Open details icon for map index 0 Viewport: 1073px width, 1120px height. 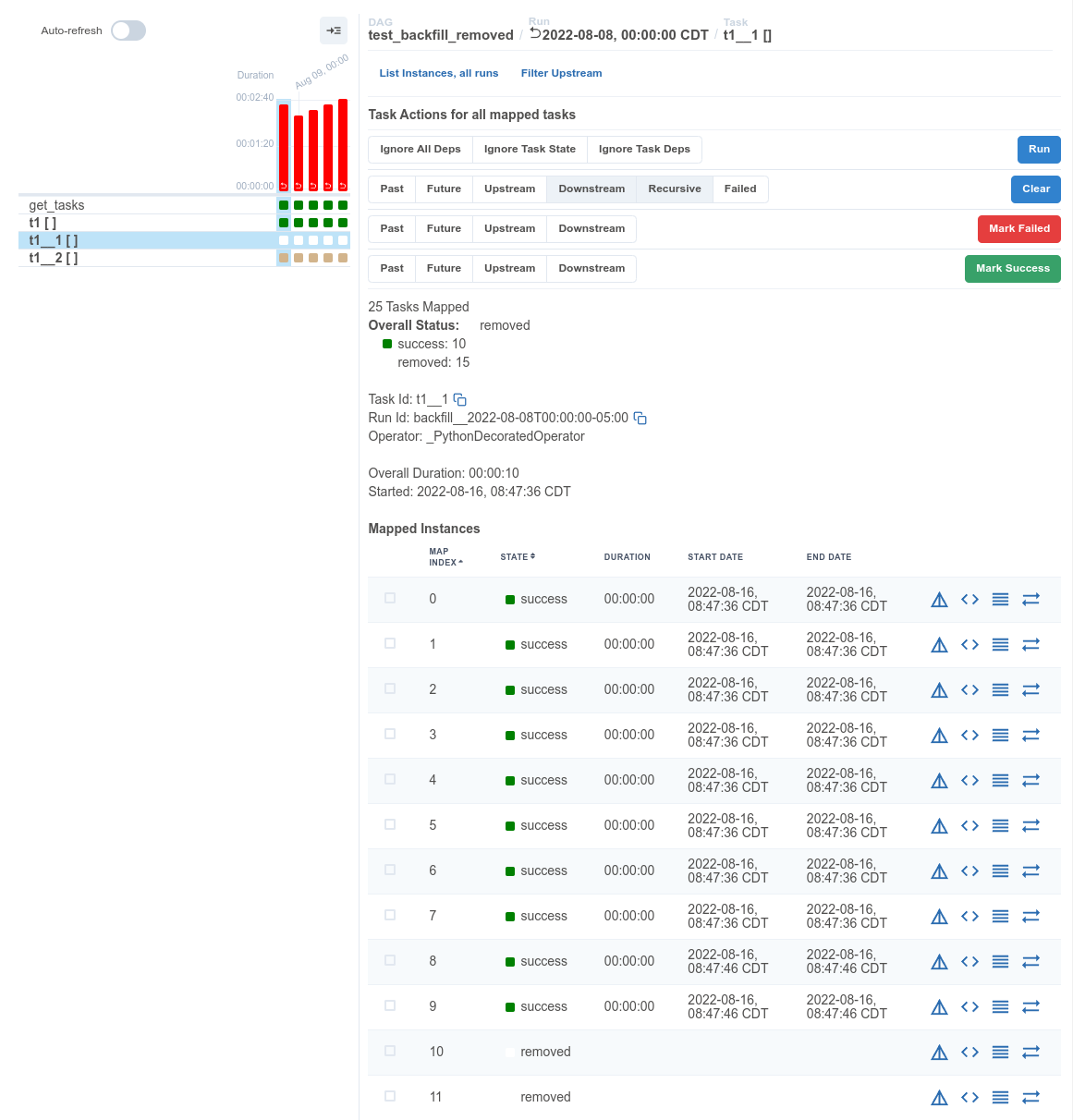coord(939,599)
